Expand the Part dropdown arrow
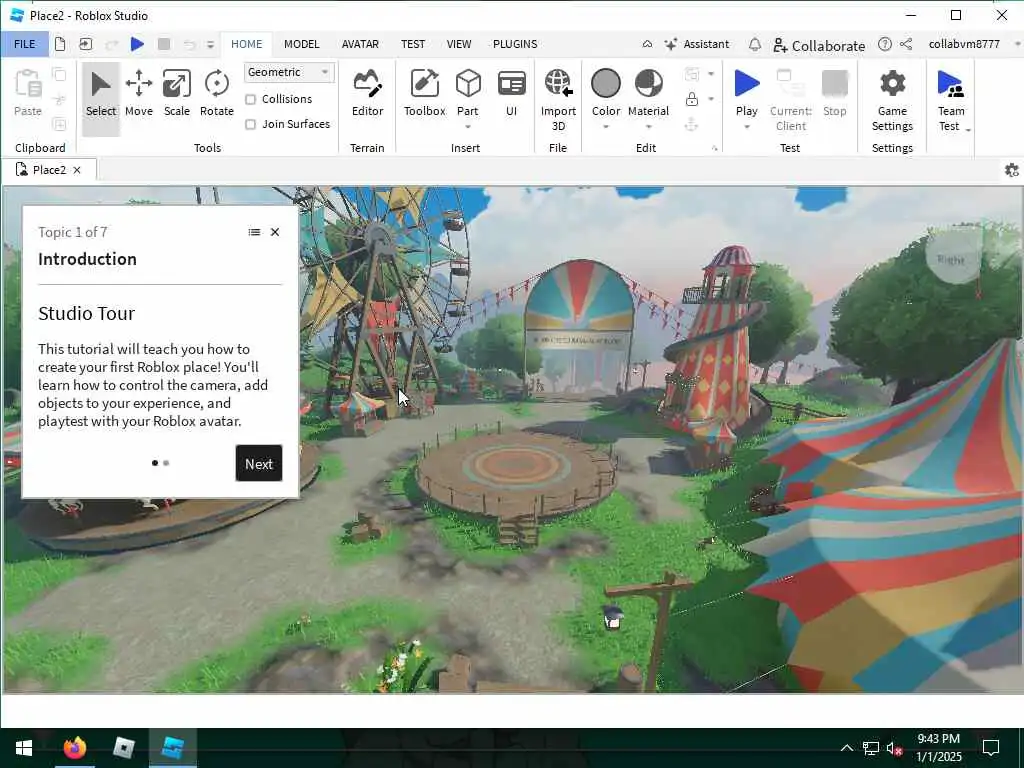Viewport: 1024px width, 768px height. pyautogui.click(x=468, y=127)
